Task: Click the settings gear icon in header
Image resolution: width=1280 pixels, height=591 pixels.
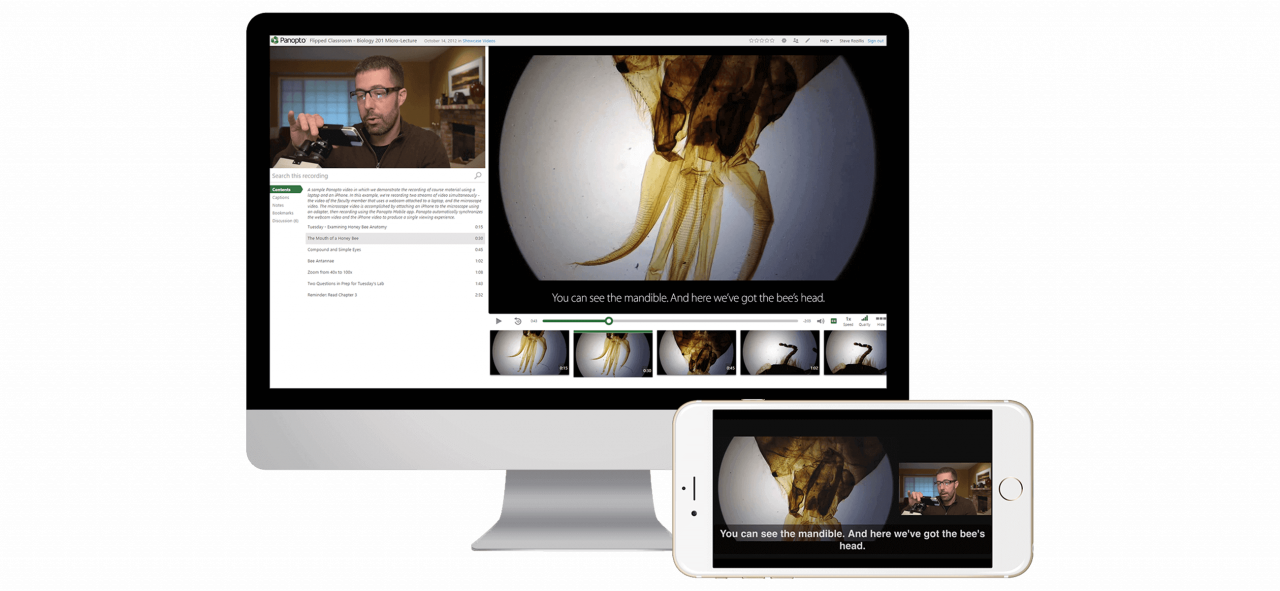Action: 784,41
